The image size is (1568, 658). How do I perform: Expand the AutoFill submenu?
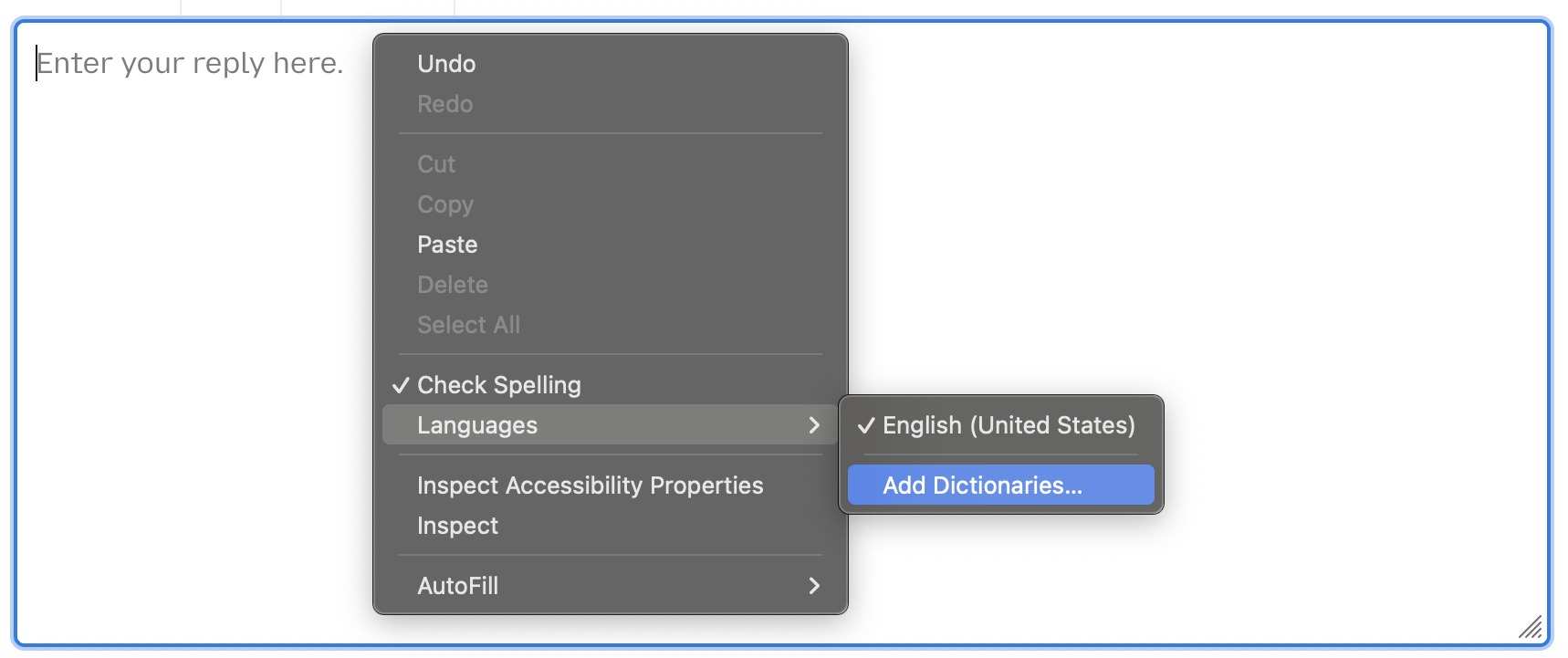tap(610, 586)
